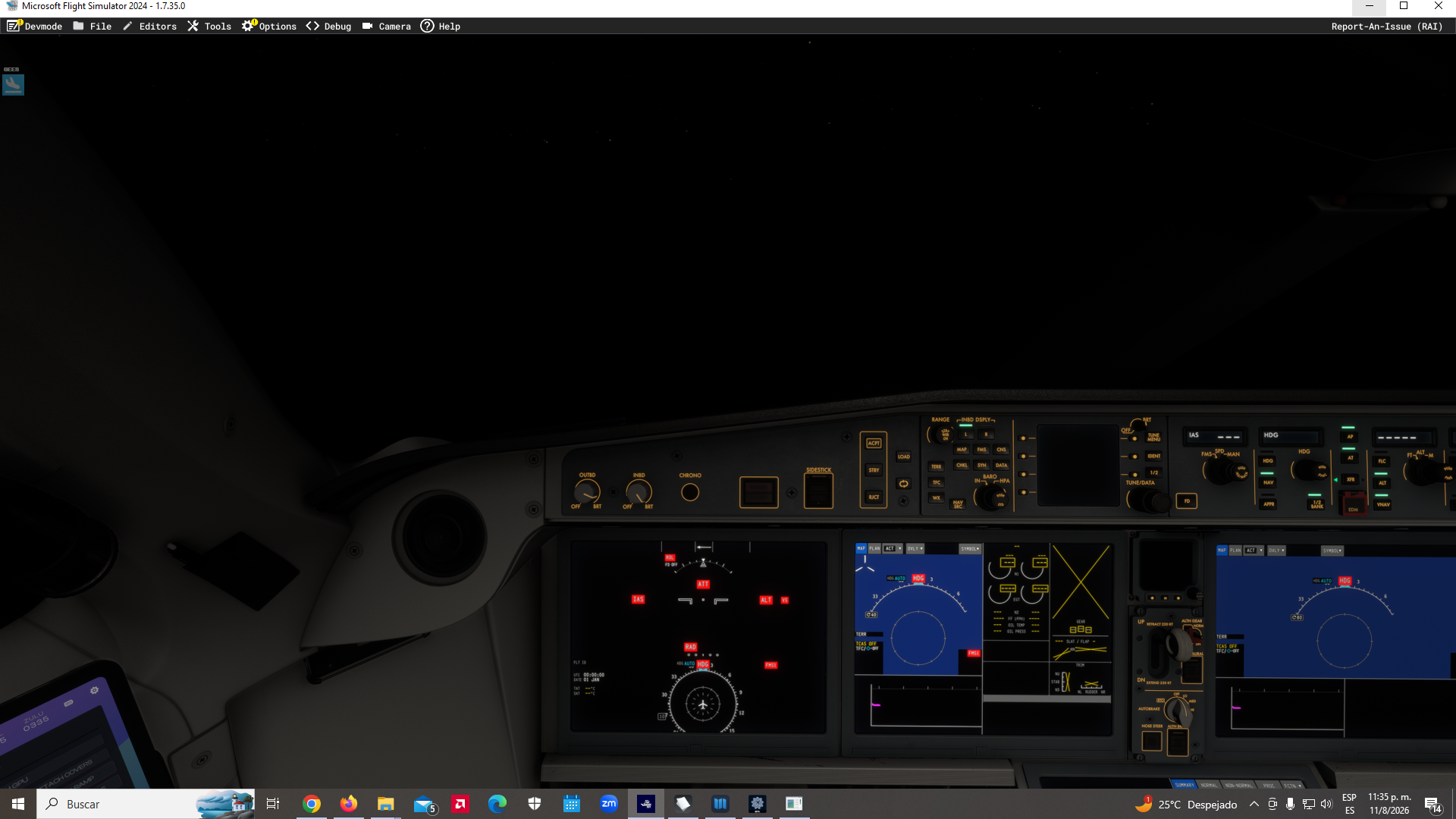
Task: Push the 1/2 page button
Action: tap(1153, 472)
